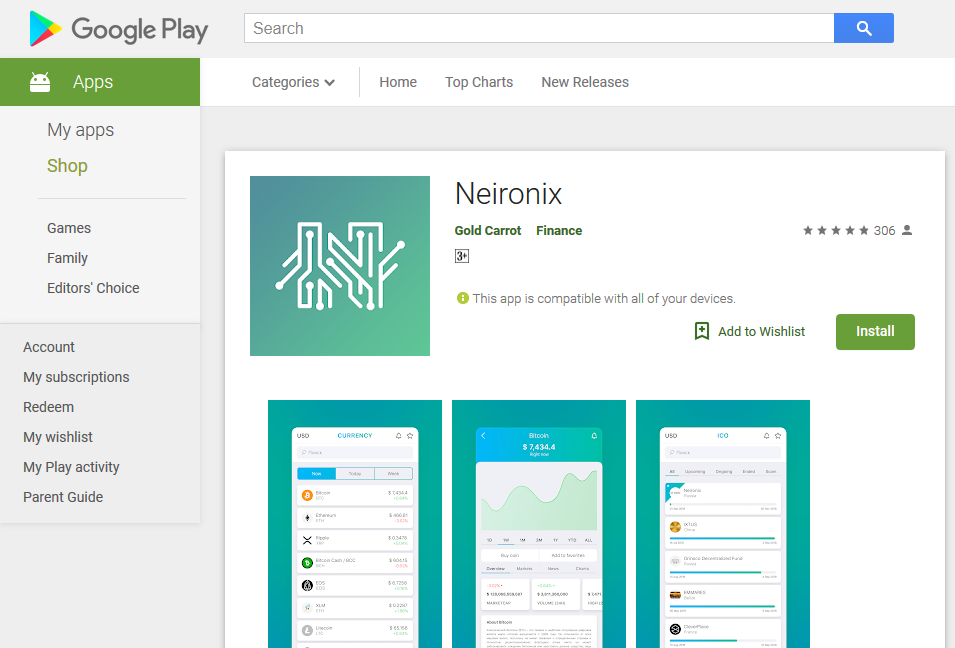The width and height of the screenshot is (955, 648).
Task: Click the 306 ratings count
Action: pyautogui.click(x=884, y=231)
